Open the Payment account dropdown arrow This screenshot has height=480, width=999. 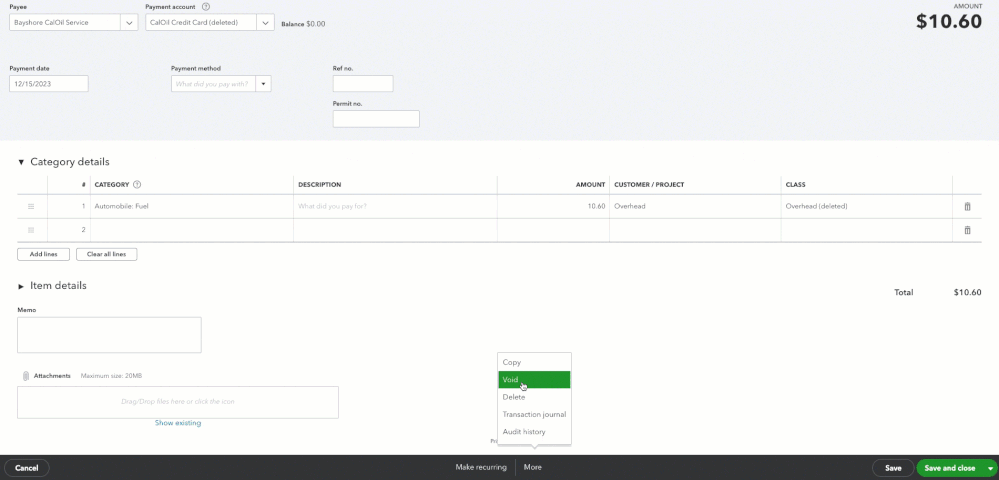click(266, 23)
